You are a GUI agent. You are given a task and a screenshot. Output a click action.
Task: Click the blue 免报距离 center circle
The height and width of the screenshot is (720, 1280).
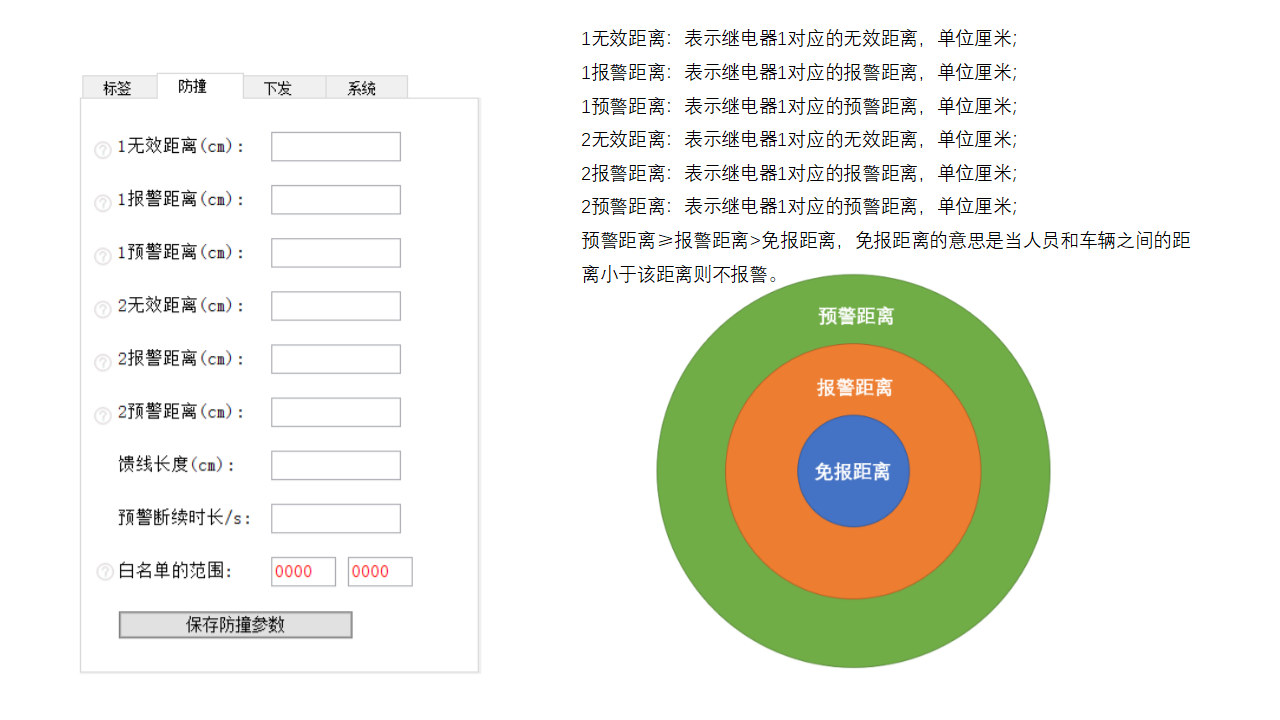pos(853,471)
